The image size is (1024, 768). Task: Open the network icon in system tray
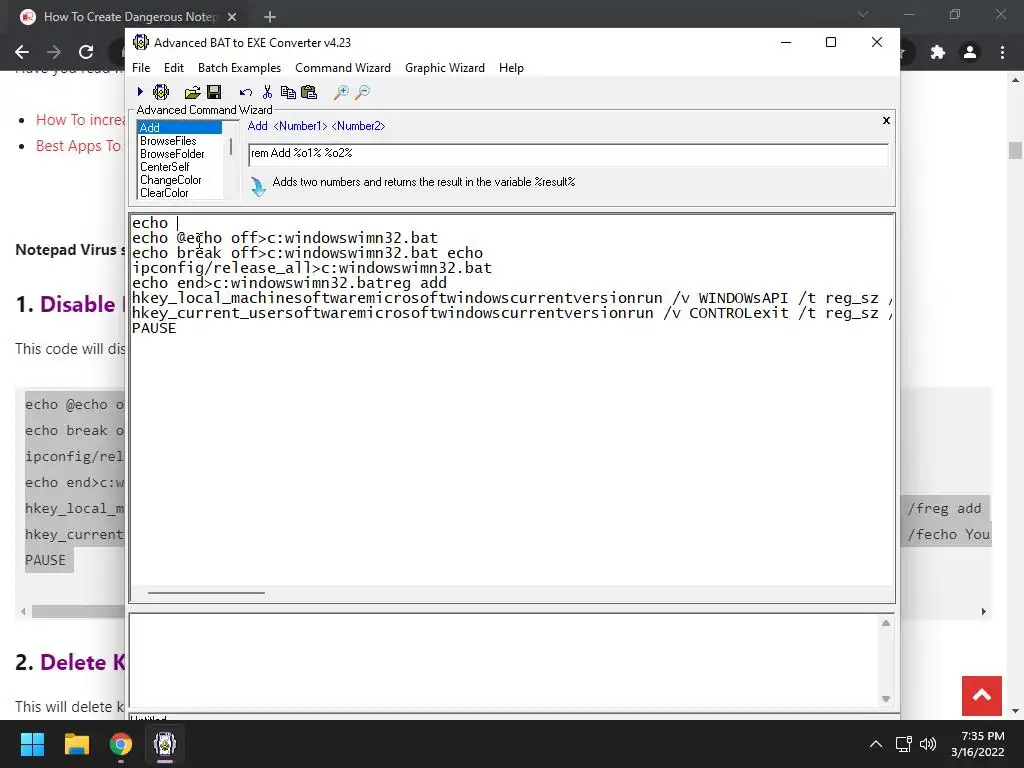pos(904,744)
